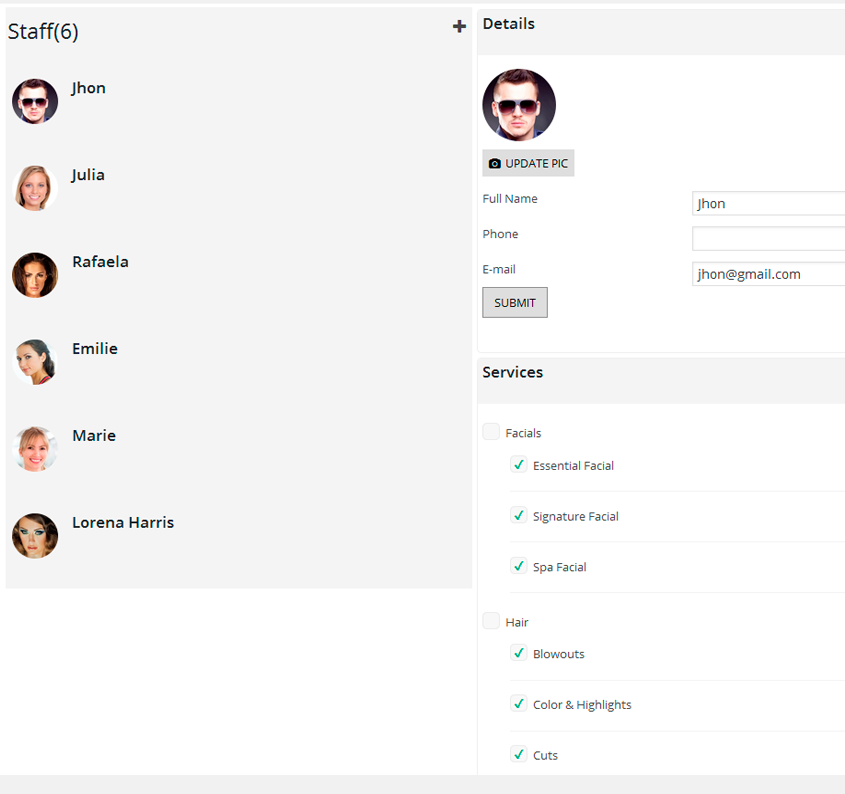Click the camera icon on Update Pic
Screen dimensions: 845x794
[x=494, y=163]
